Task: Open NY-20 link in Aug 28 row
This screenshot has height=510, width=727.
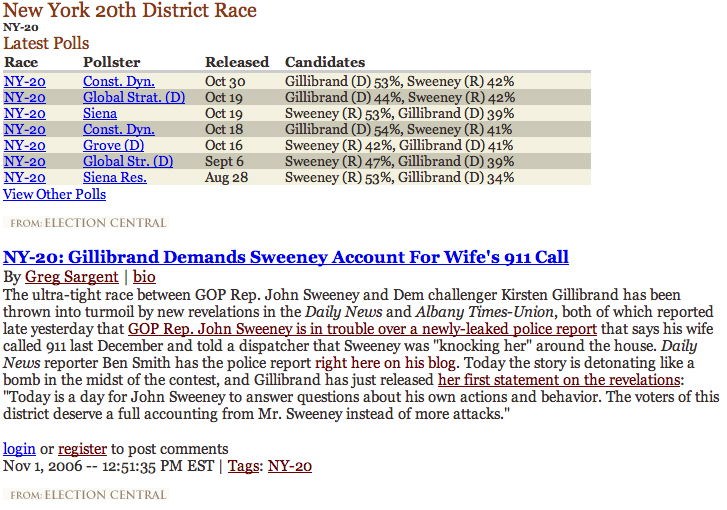Action: point(25,178)
